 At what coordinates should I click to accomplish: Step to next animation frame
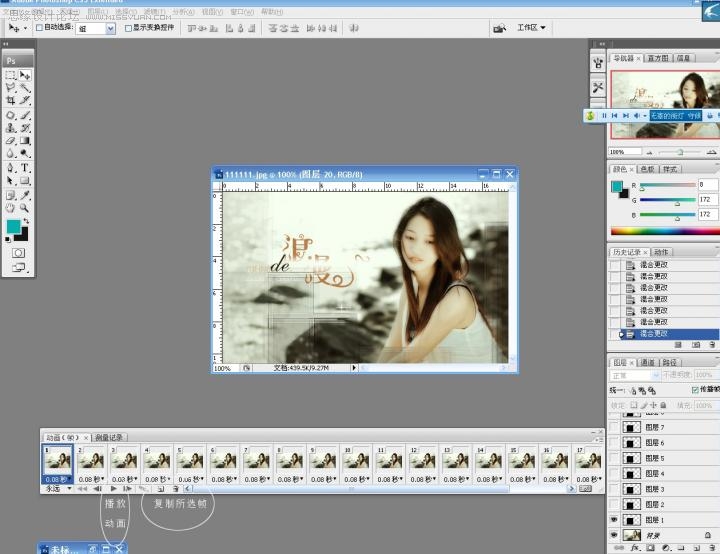click(128, 489)
